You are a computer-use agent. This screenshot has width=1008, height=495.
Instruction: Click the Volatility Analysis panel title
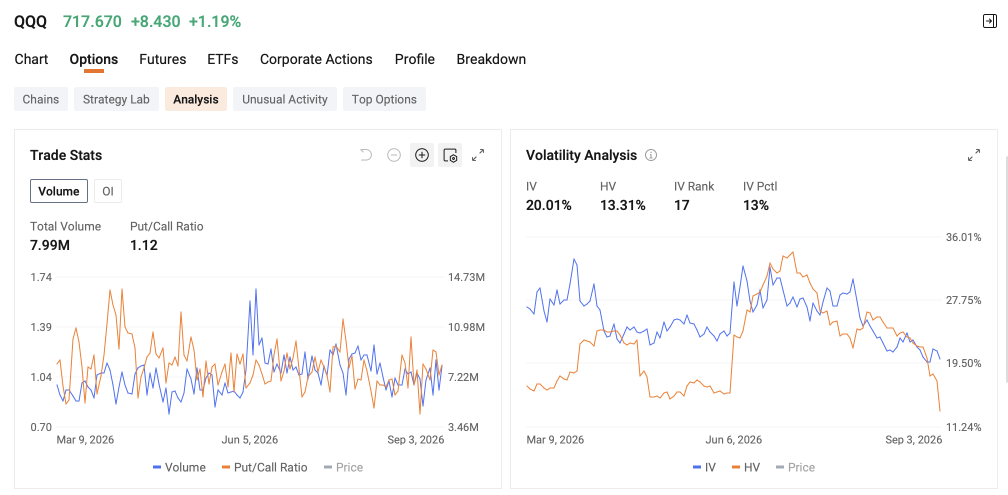click(581, 155)
